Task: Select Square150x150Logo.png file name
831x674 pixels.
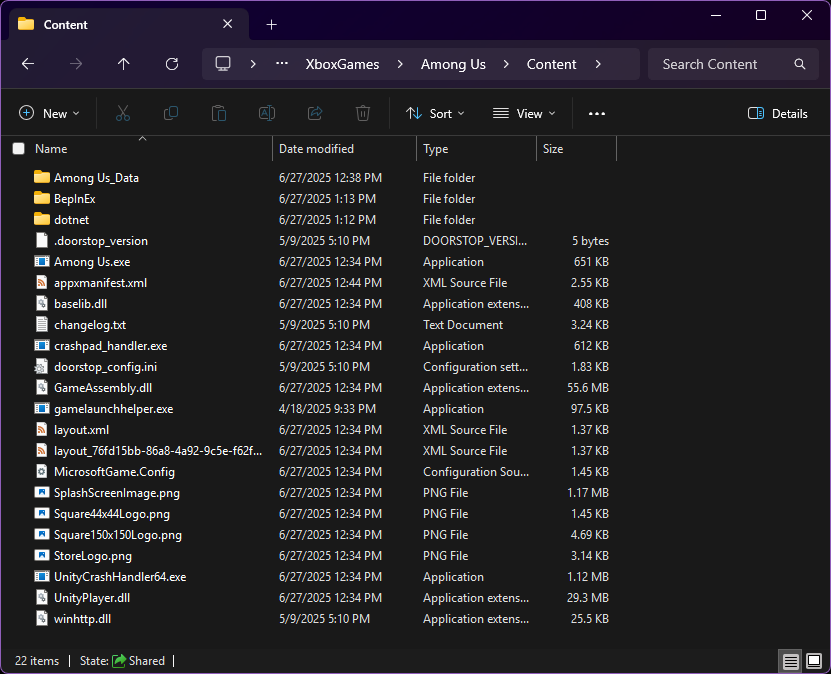Action: (118, 535)
